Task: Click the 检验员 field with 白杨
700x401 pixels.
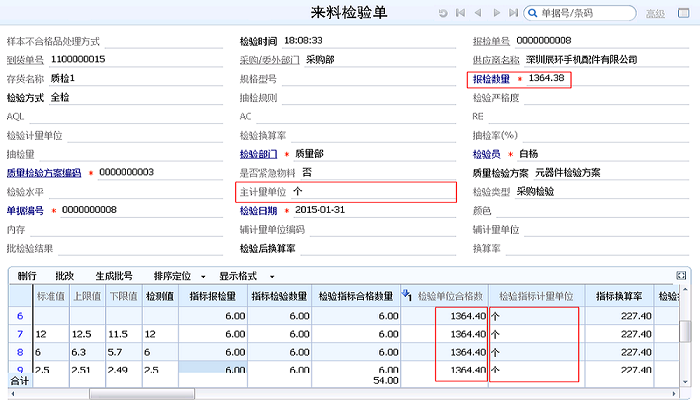Action: 604,154
